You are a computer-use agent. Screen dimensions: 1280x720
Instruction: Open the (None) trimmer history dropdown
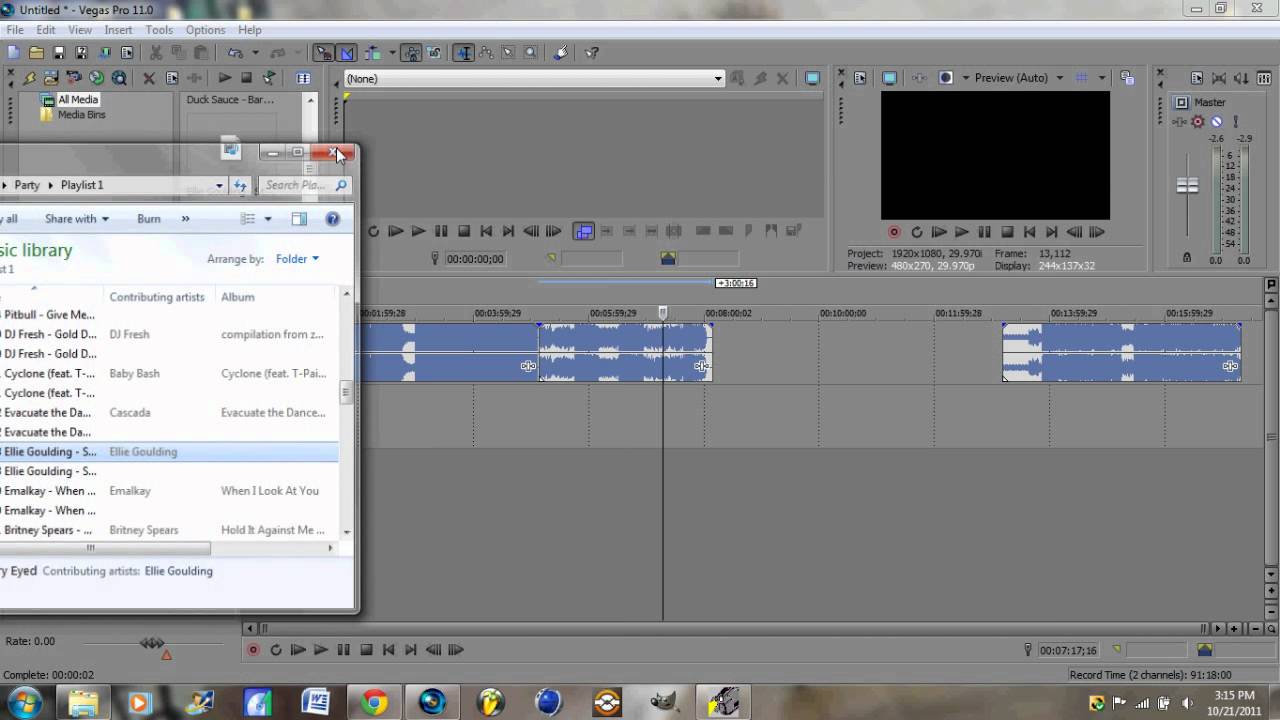pyautogui.click(x=718, y=79)
